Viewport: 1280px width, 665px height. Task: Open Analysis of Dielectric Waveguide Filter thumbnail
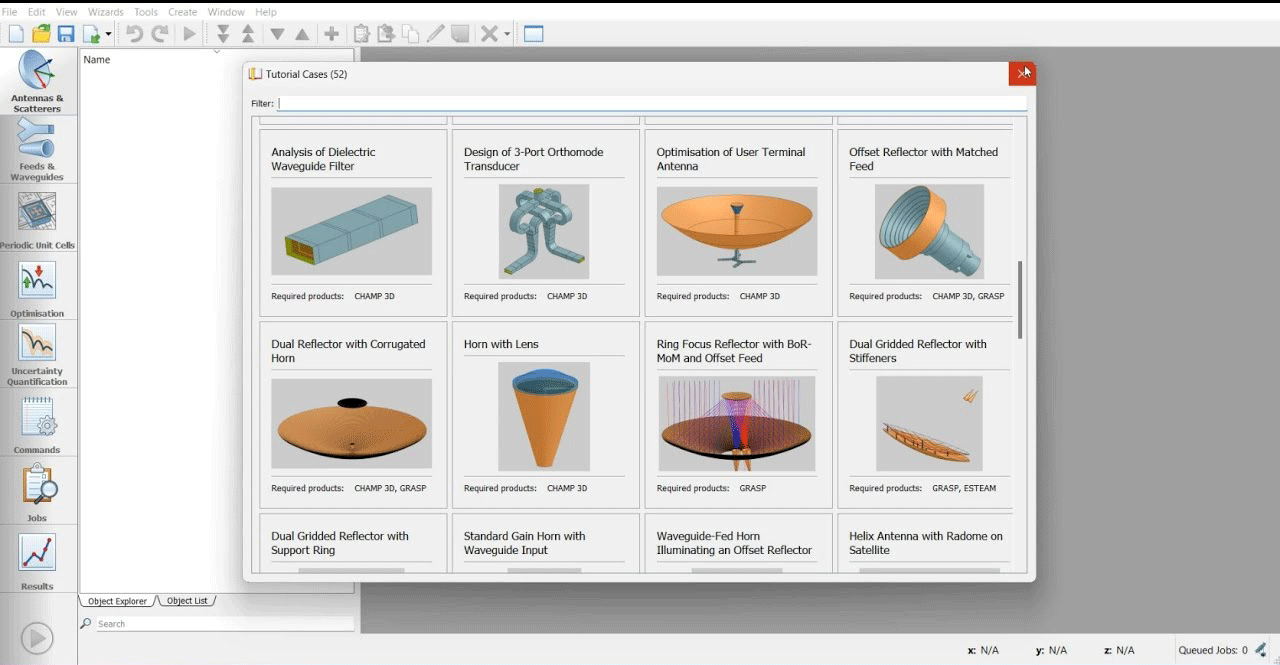(352, 231)
